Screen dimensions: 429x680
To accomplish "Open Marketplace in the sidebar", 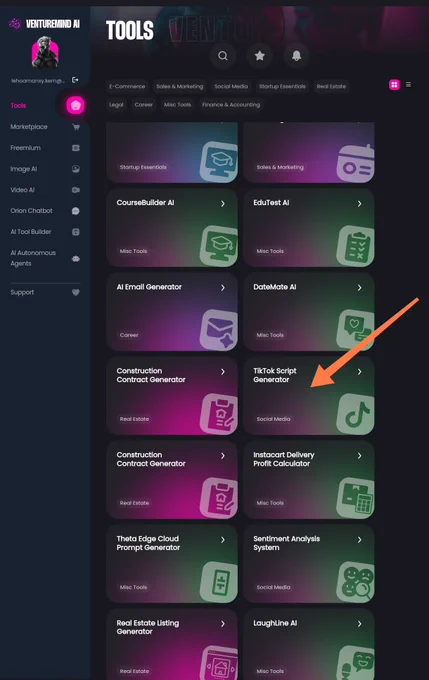I will click(29, 127).
